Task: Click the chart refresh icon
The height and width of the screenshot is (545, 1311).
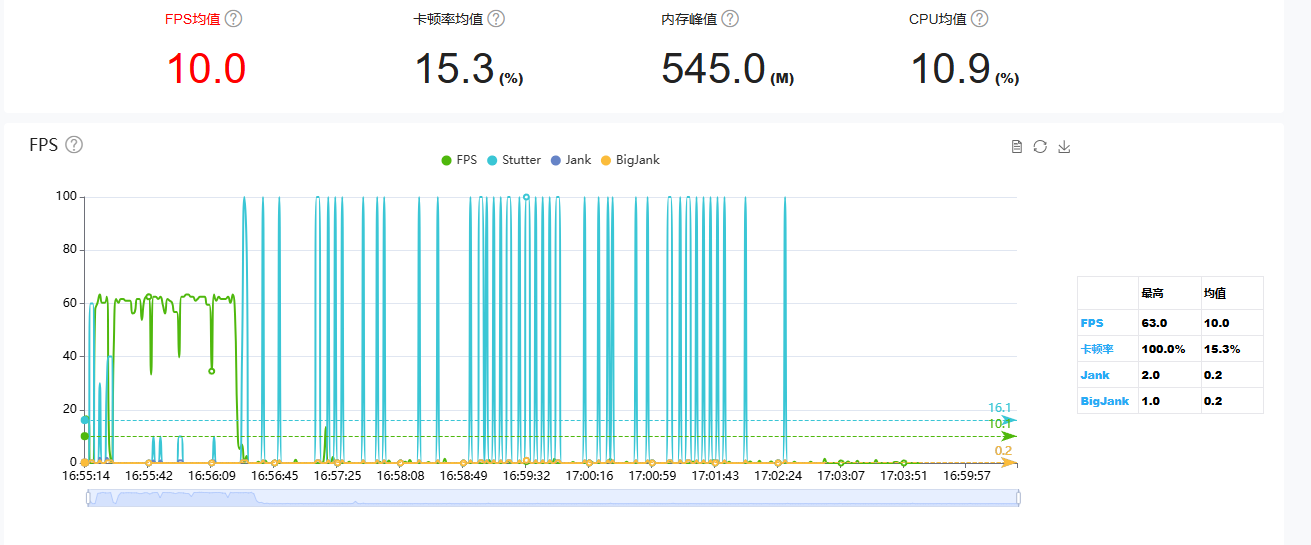Action: tap(1040, 147)
